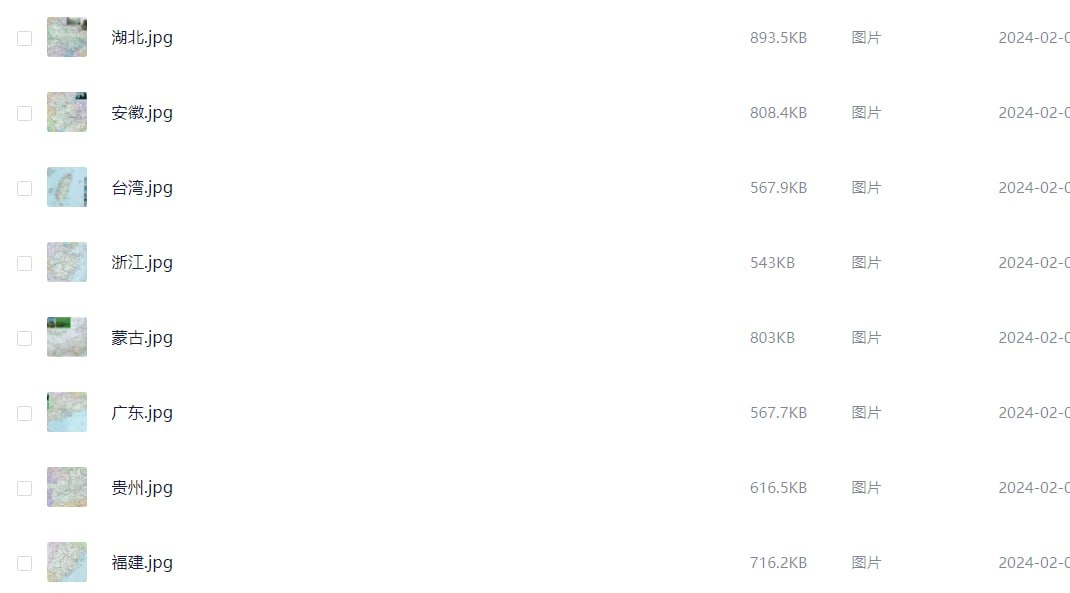Mark the 蒙古.jpg checkbox
Viewport: 1070px width, 593px height.
[x=24, y=338]
